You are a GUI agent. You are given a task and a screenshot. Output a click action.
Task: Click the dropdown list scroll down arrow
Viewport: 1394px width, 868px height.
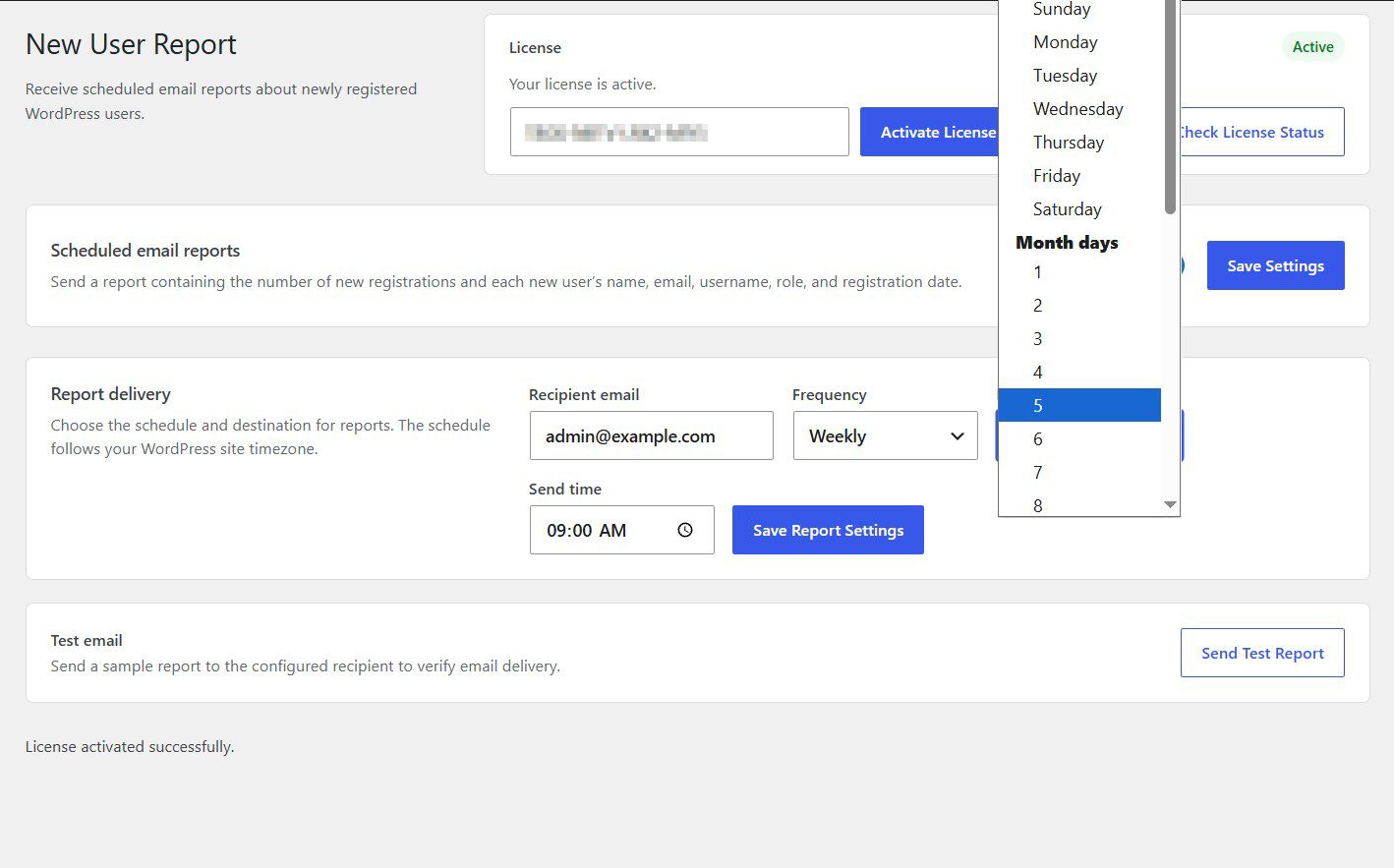click(1170, 504)
